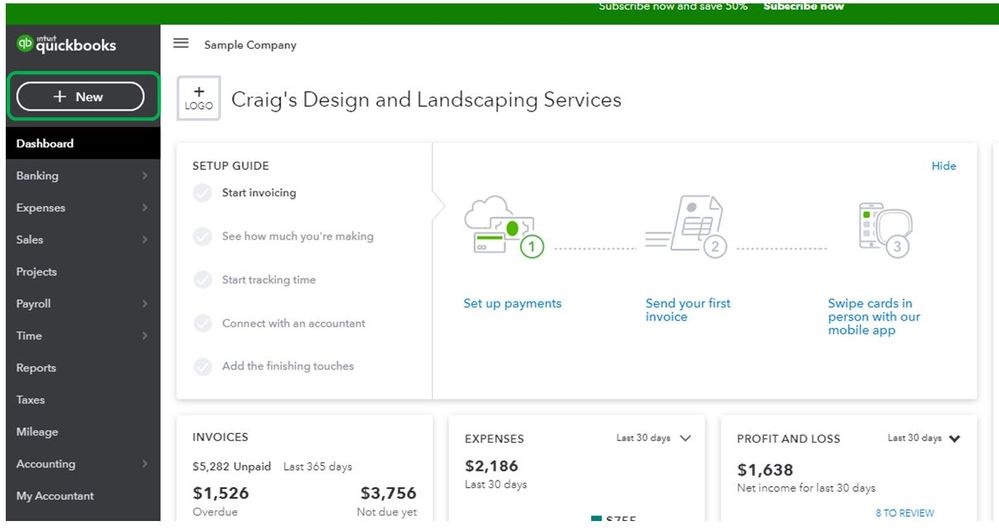
Task: Open the Dashboard menu item
Action: point(83,143)
